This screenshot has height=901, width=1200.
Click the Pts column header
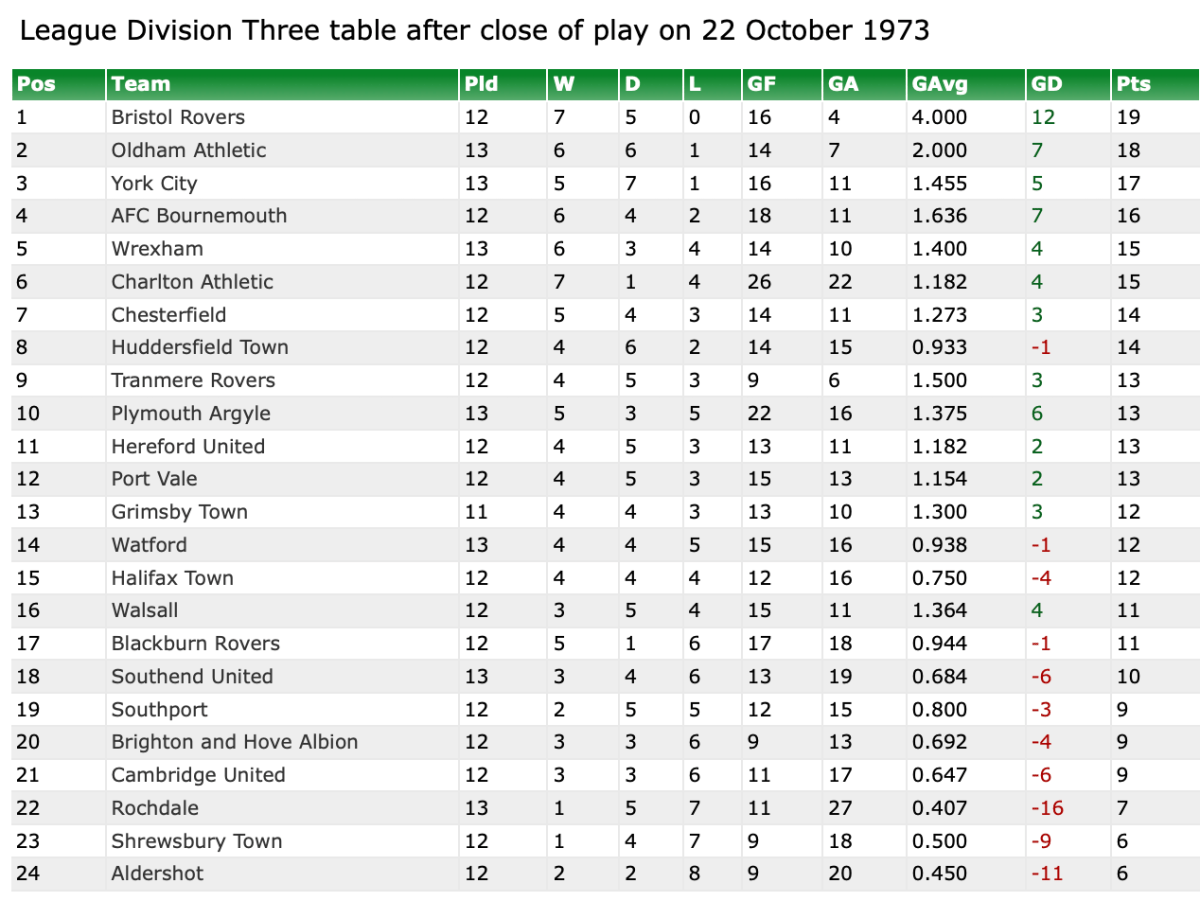click(1134, 84)
